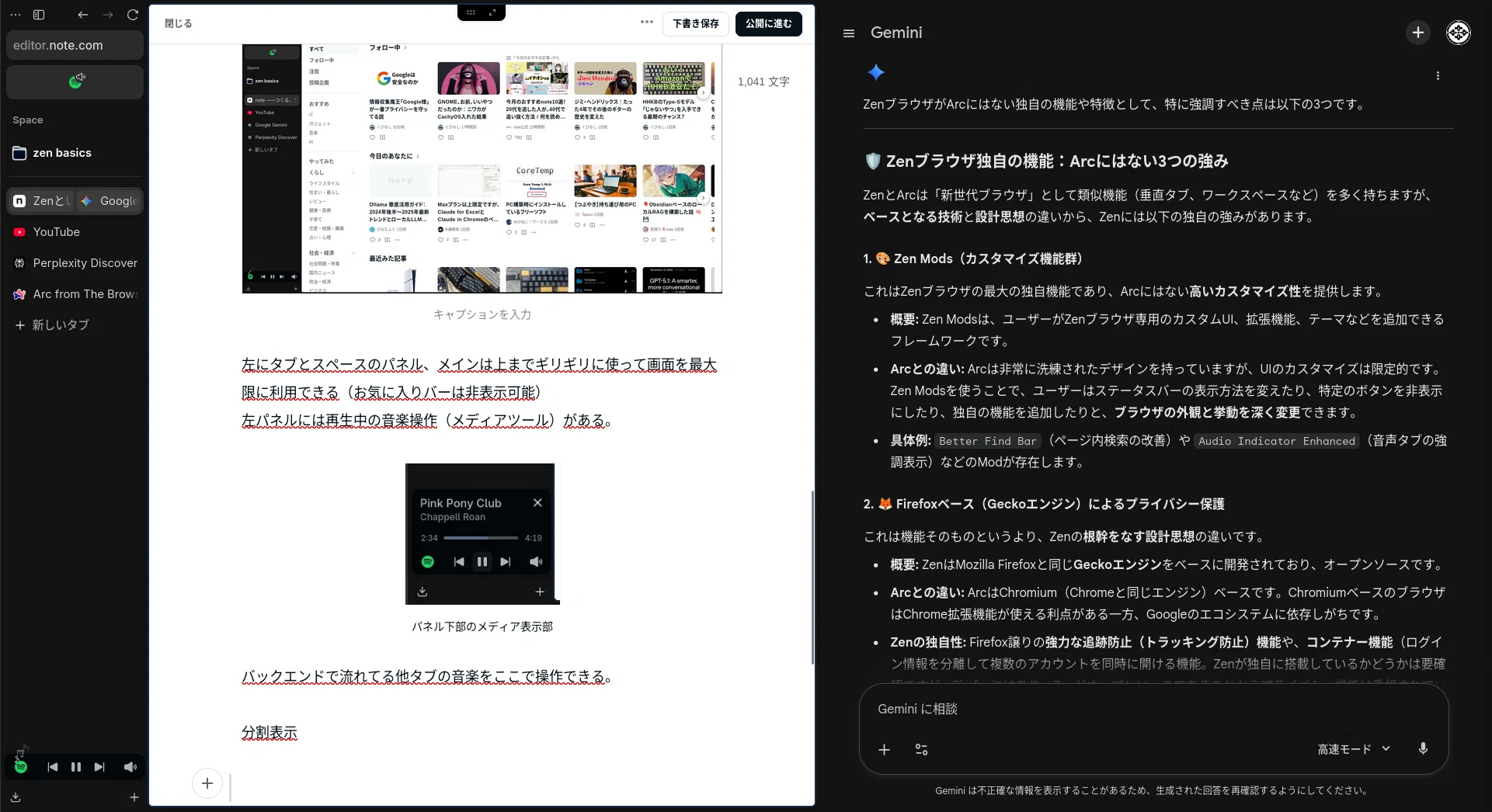
Task: Click the Gemini title text
Action: pyautogui.click(x=896, y=33)
